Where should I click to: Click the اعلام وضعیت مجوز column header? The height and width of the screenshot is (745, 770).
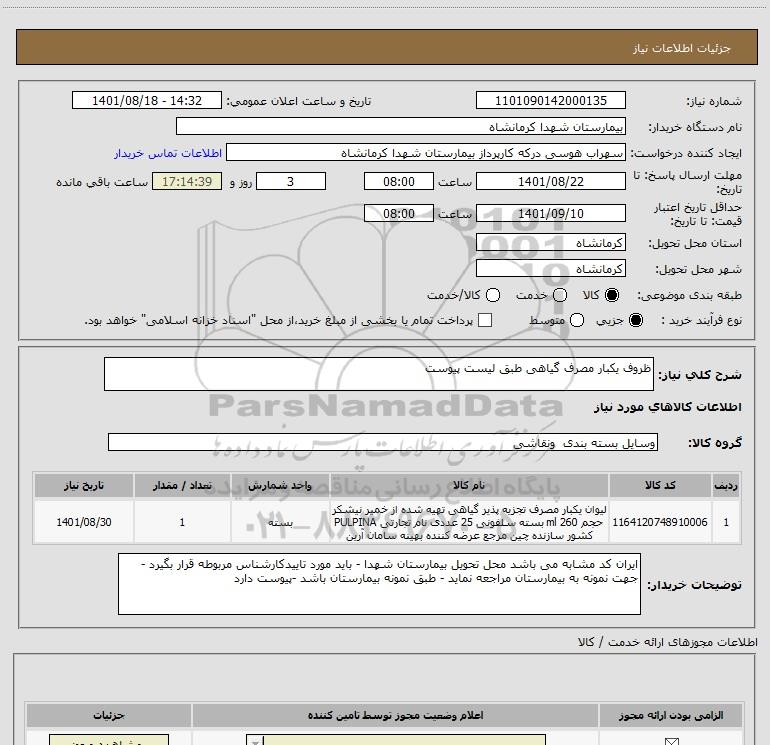pyautogui.click(x=395, y=716)
